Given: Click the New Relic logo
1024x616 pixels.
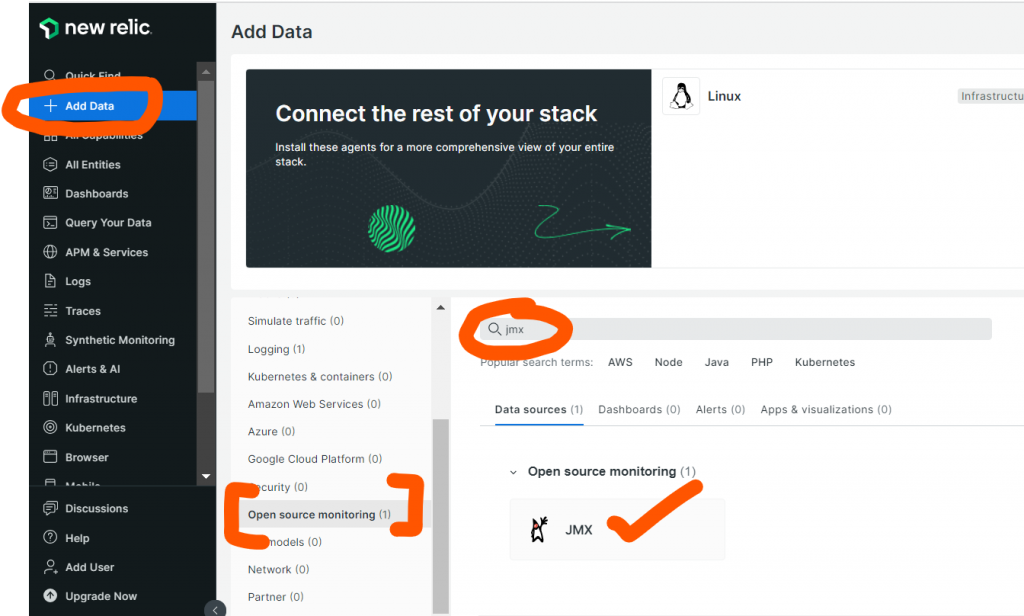Looking at the screenshot, I should tap(96, 28).
